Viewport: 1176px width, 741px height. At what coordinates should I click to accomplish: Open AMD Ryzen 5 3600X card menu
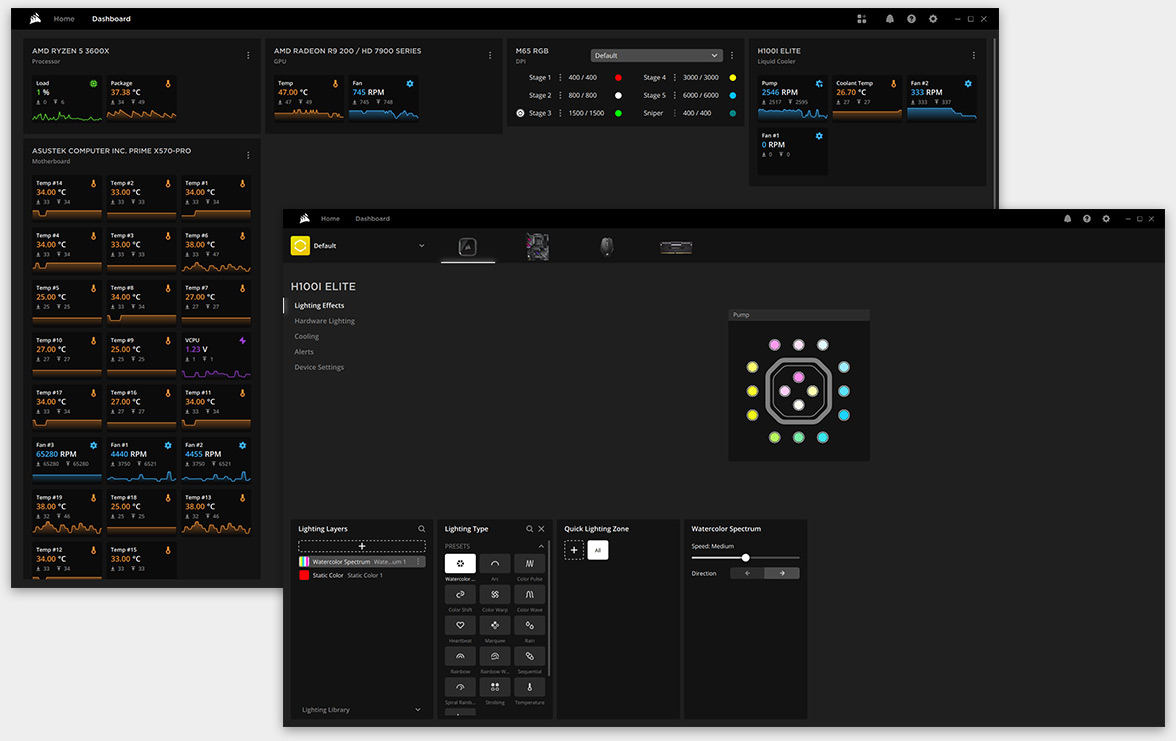(248, 56)
